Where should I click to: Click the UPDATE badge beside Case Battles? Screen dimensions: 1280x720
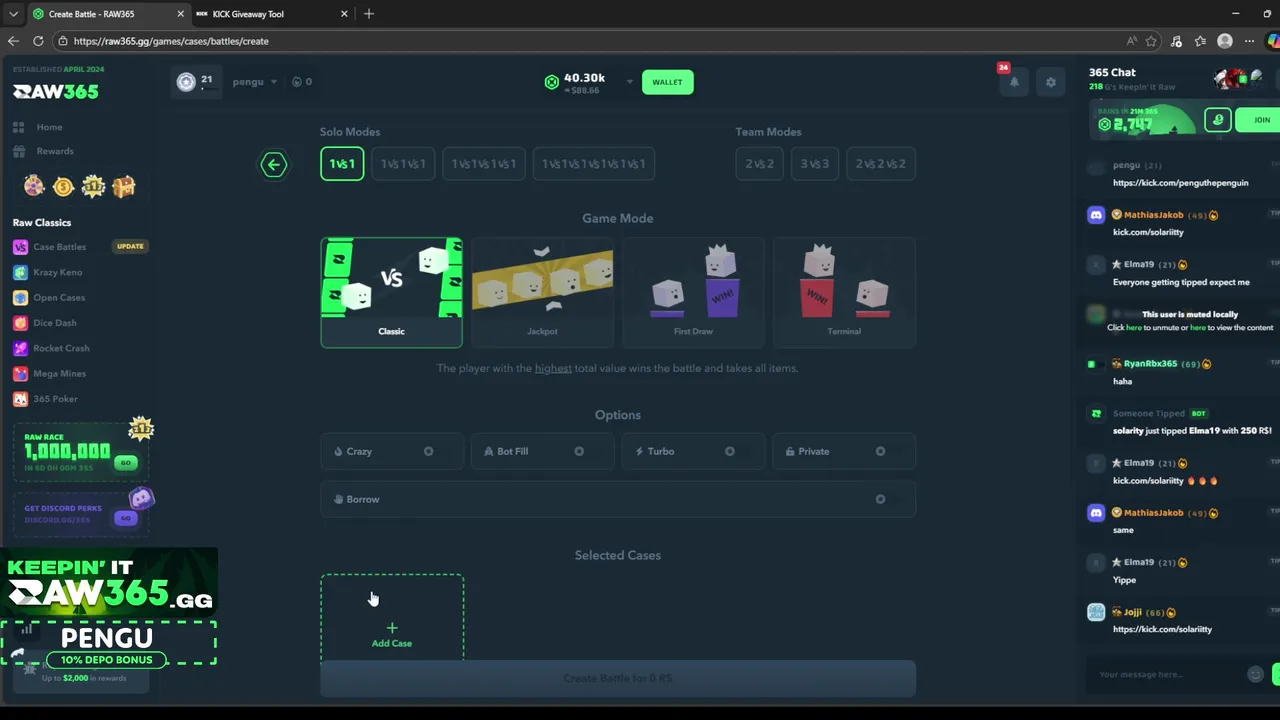pos(130,247)
